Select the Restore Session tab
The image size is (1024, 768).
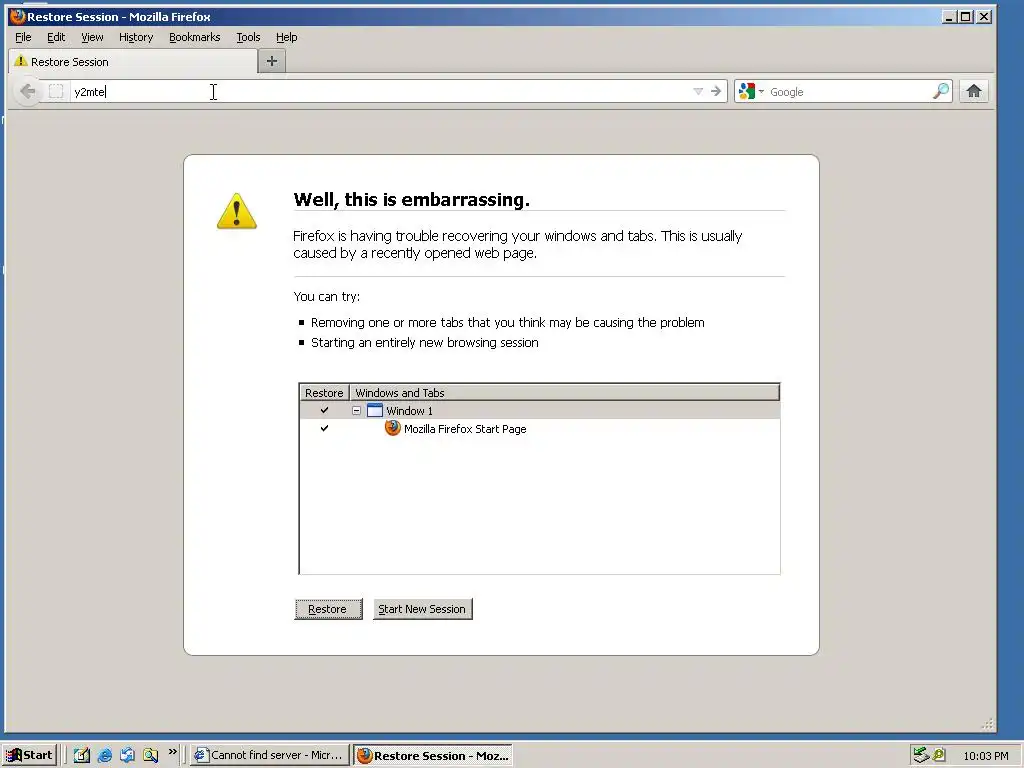133,61
